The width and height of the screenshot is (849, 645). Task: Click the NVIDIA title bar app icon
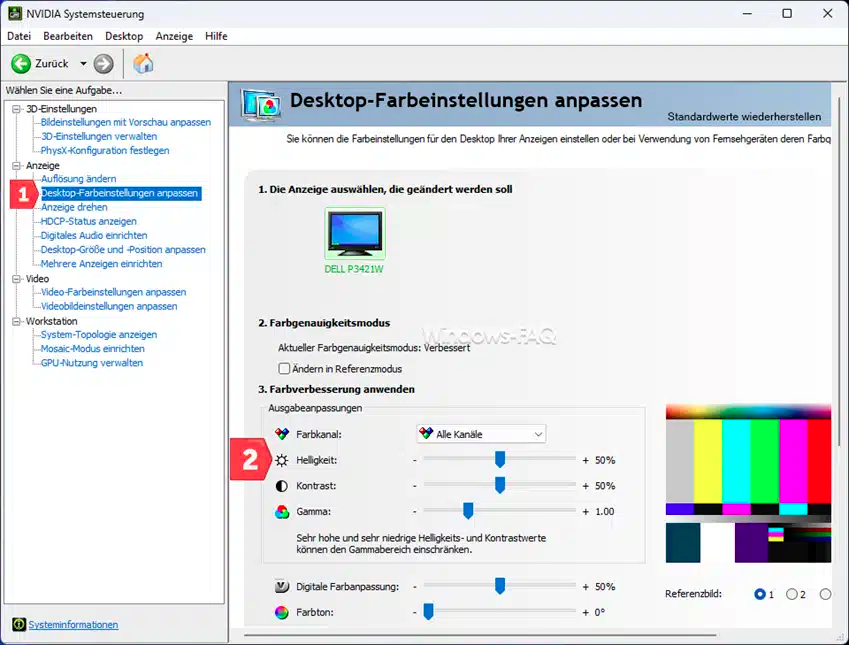click(15, 14)
